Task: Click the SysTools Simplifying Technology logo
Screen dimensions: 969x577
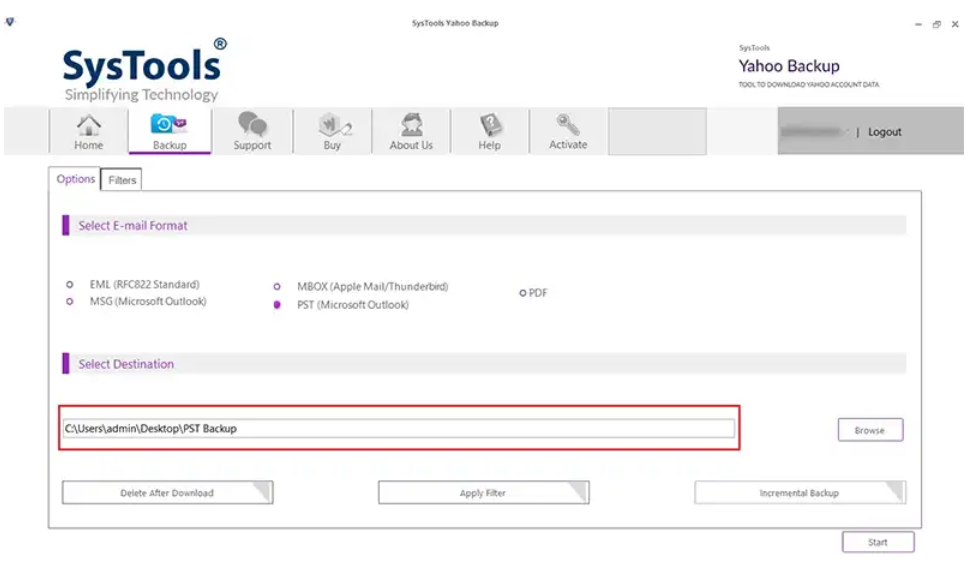Action: [145, 70]
